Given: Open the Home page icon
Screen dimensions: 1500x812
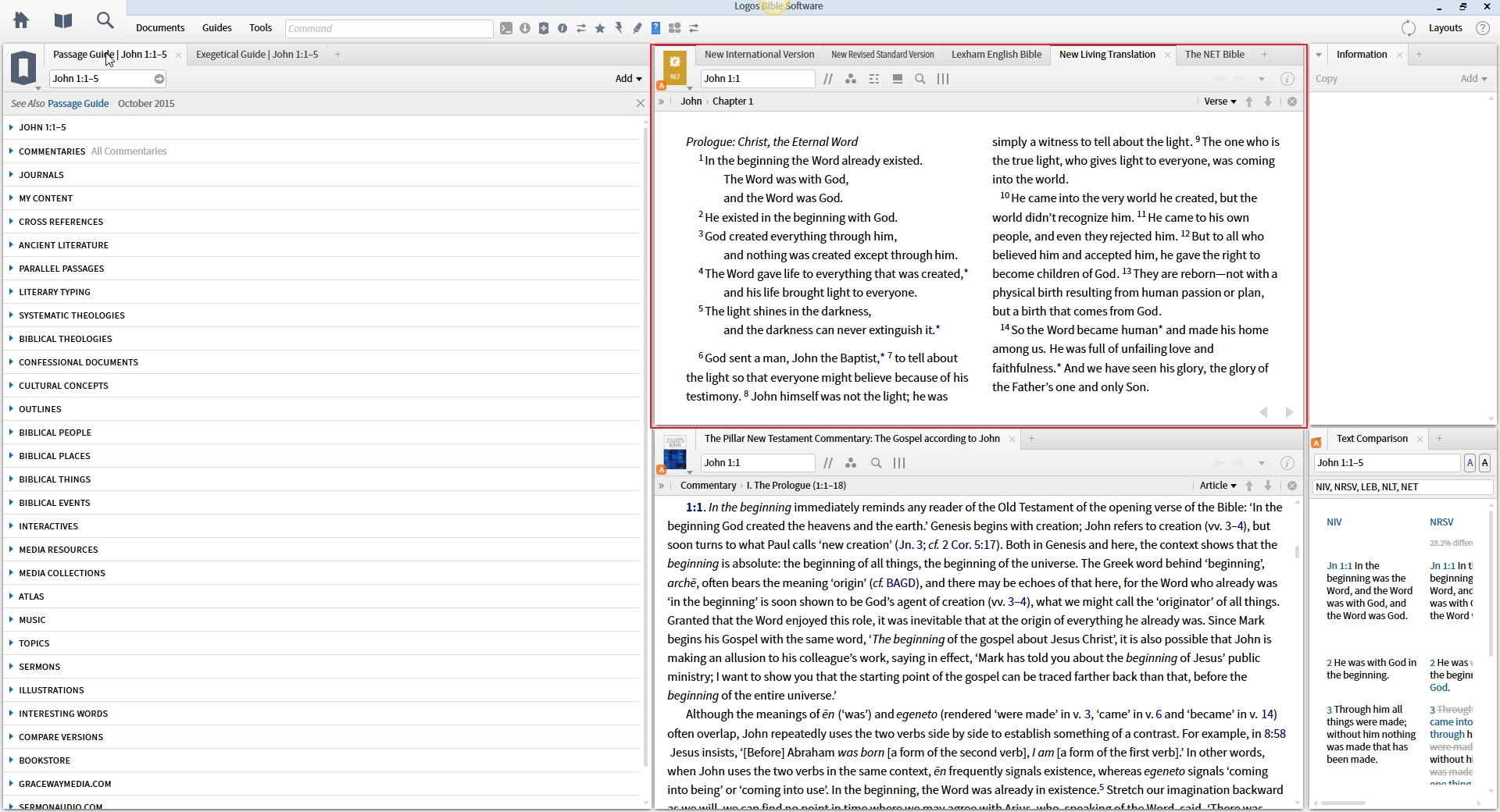Looking at the screenshot, I should pos(21,20).
